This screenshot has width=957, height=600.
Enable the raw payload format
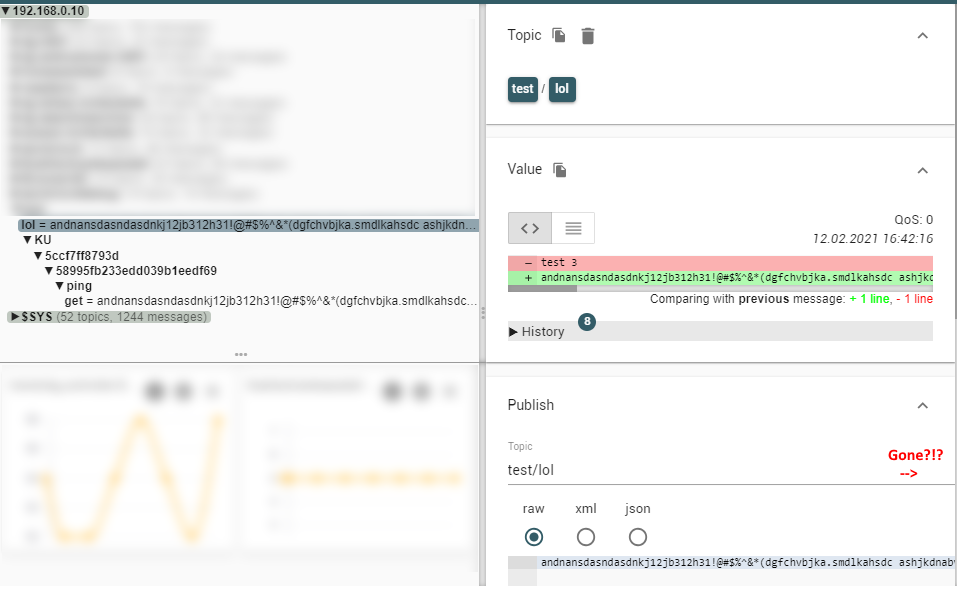[x=533, y=537]
